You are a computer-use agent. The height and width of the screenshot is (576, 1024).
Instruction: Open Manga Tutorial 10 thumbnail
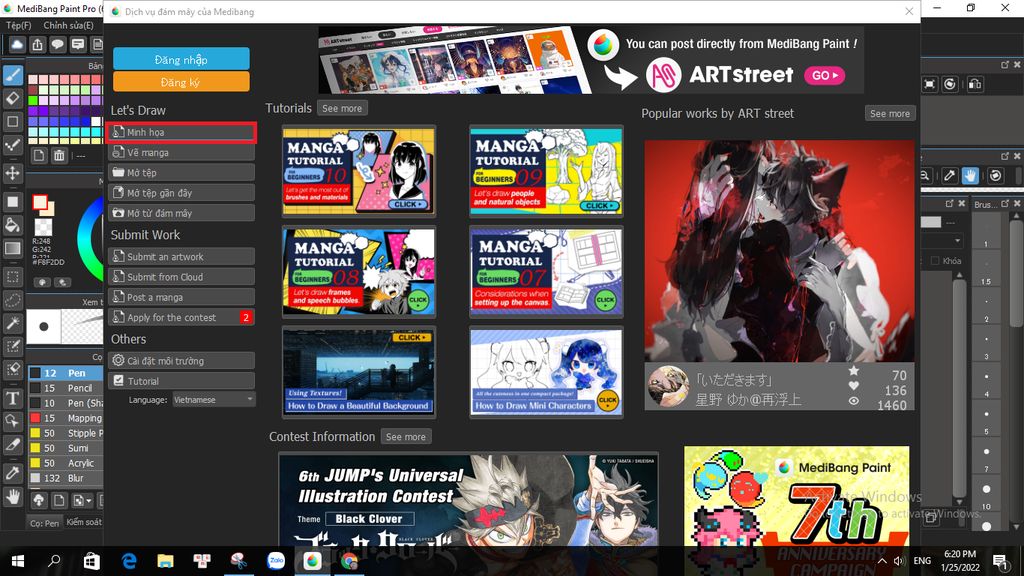359,171
